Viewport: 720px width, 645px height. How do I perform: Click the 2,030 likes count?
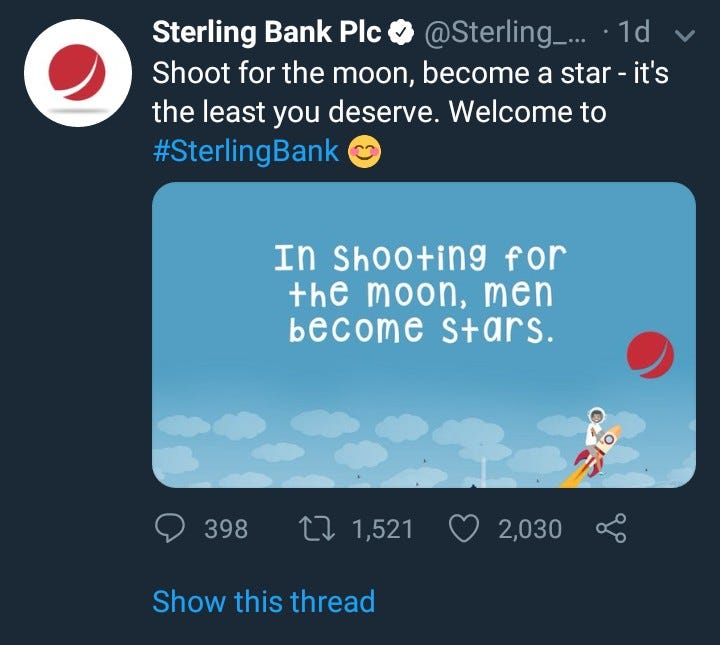[530, 528]
